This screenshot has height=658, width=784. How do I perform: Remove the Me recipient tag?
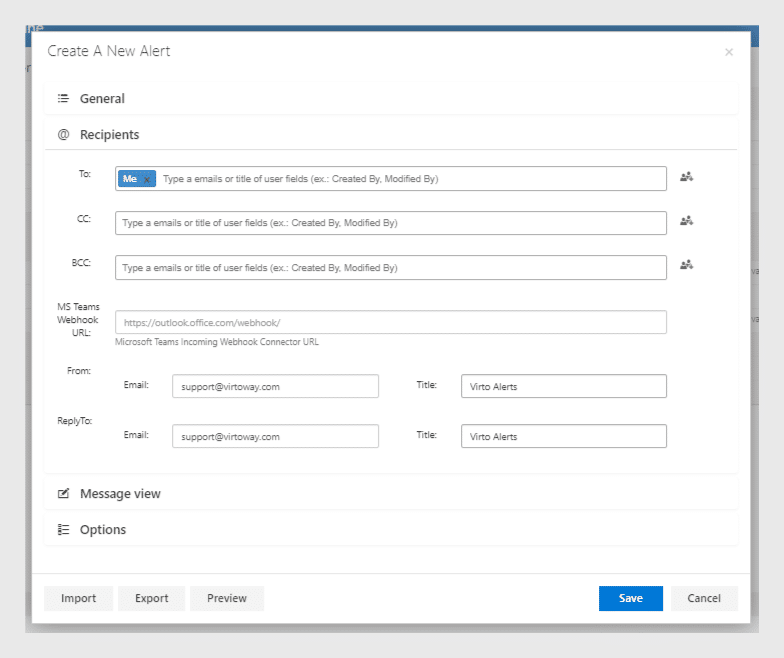pos(147,180)
